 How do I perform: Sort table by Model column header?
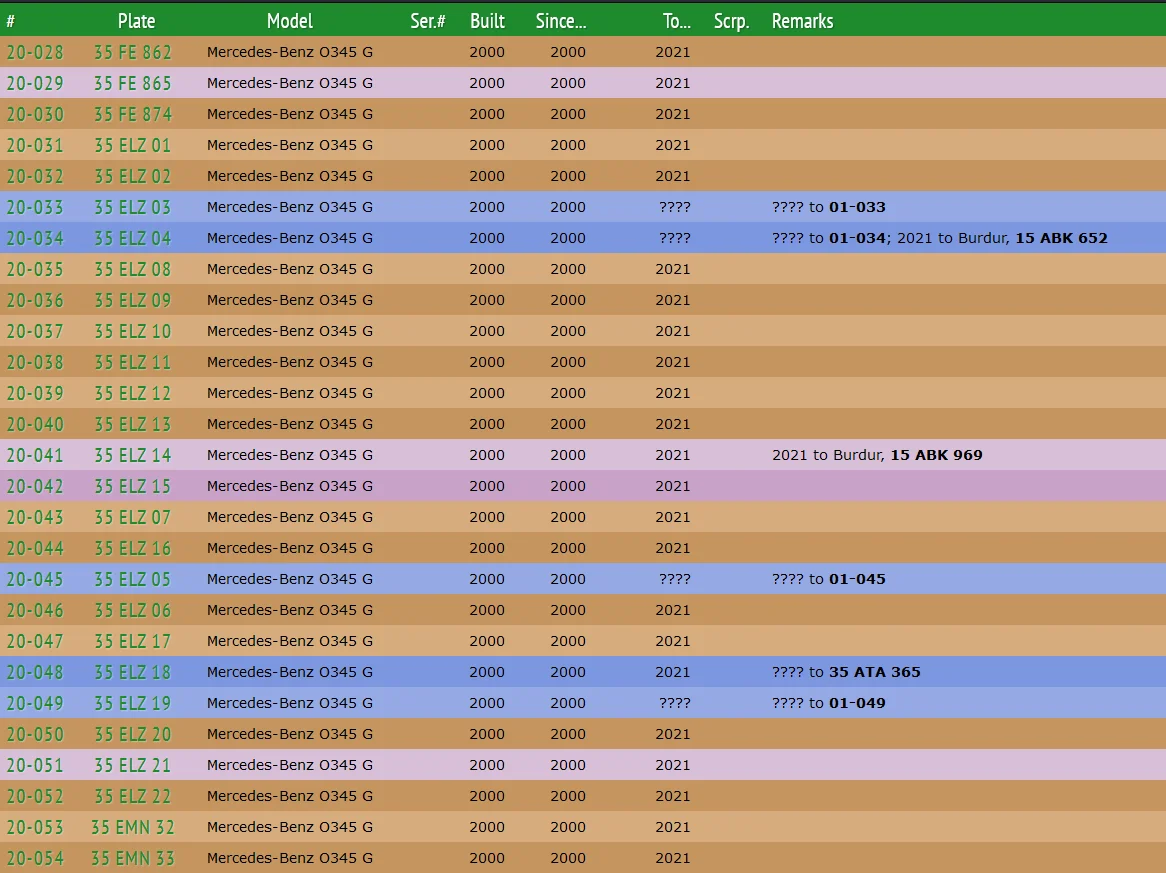click(x=290, y=21)
